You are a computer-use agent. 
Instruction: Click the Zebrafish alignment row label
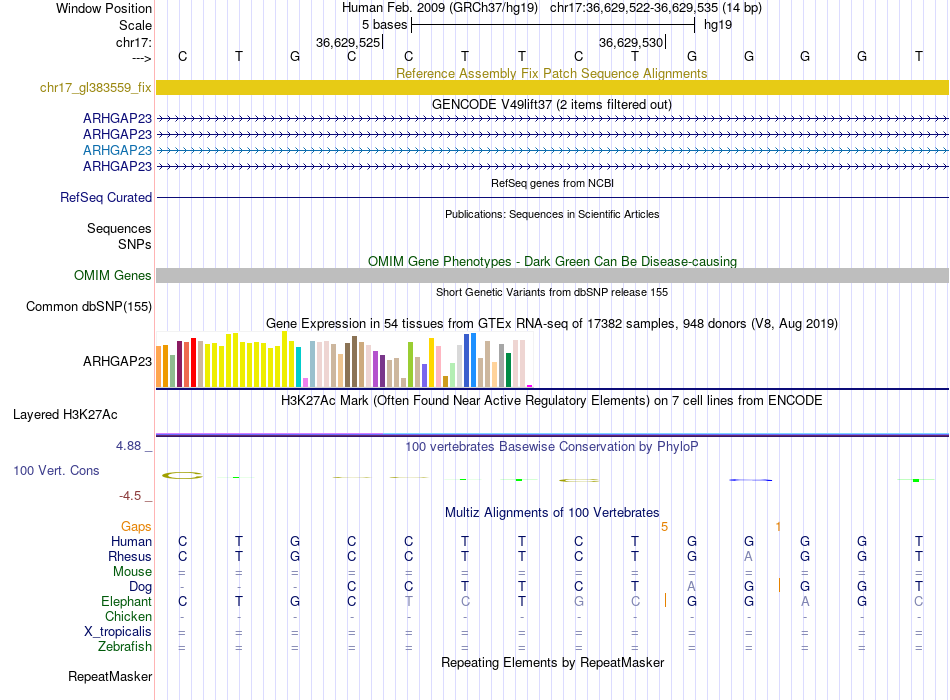tap(125, 647)
